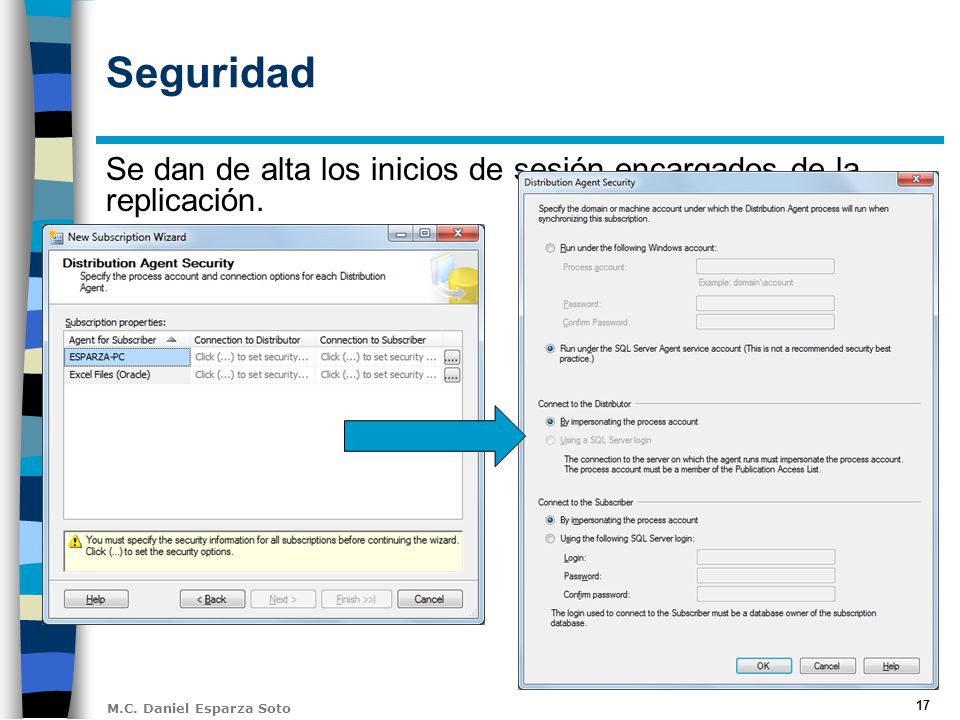Click Excel Files Connection to Distributor cell
The height and width of the screenshot is (720, 960).
[253, 375]
